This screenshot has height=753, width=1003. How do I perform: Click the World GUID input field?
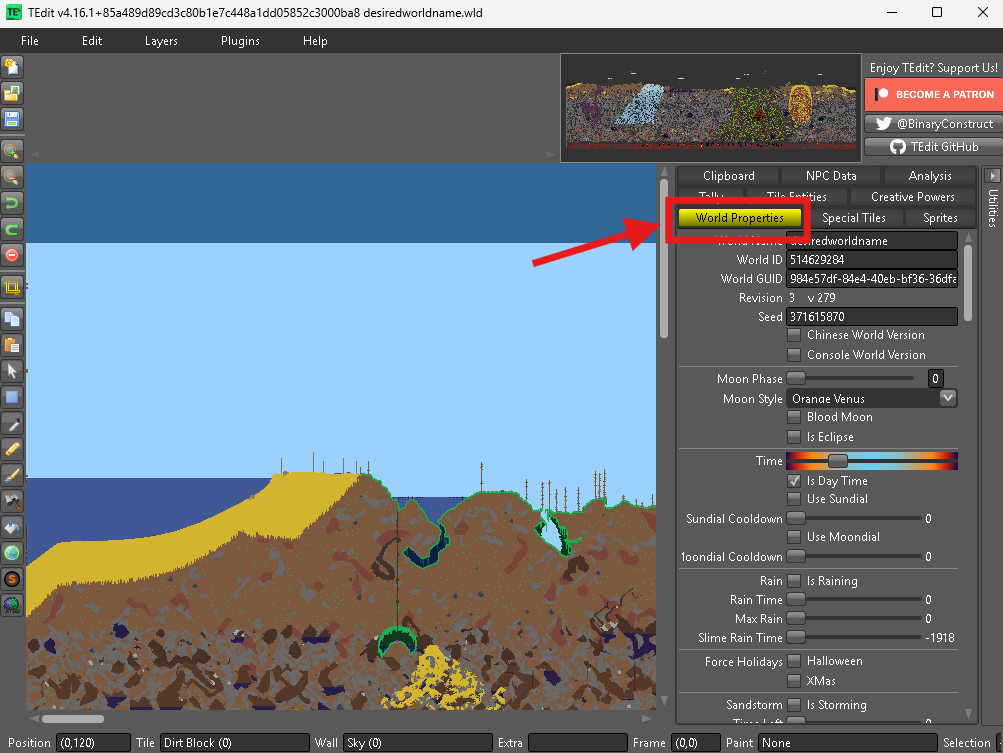click(872, 279)
